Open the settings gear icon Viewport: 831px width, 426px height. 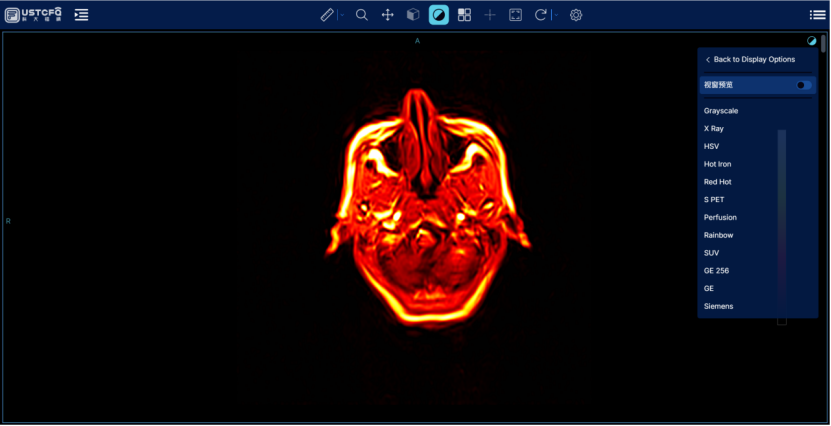[x=576, y=15]
